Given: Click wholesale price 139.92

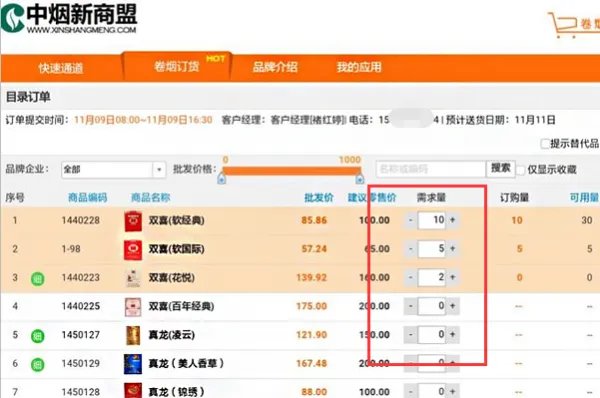Looking at the screenshot, I should [311, 278].
